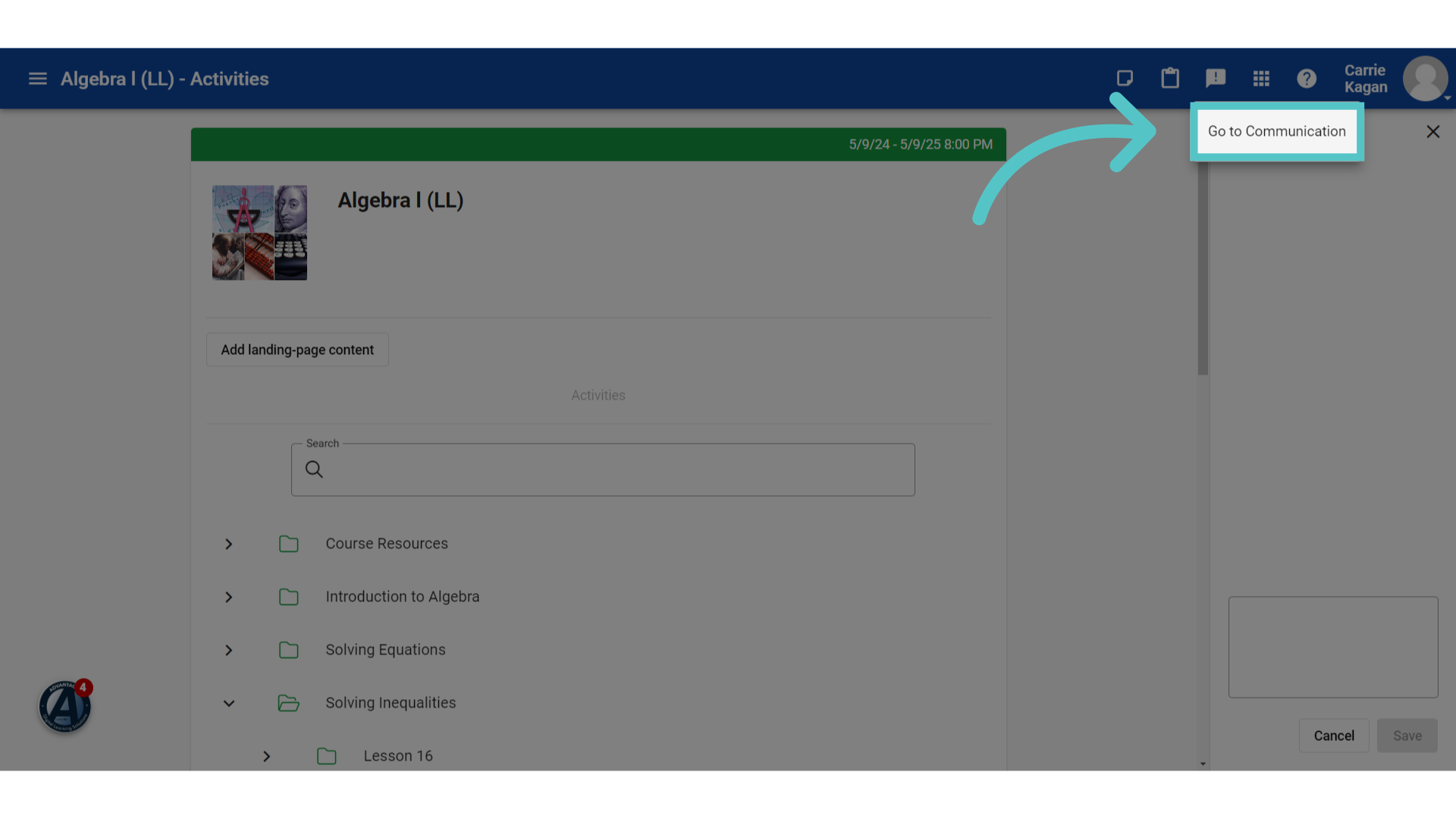
Task: Select the Solving Inequalities label
Action: 391,703
